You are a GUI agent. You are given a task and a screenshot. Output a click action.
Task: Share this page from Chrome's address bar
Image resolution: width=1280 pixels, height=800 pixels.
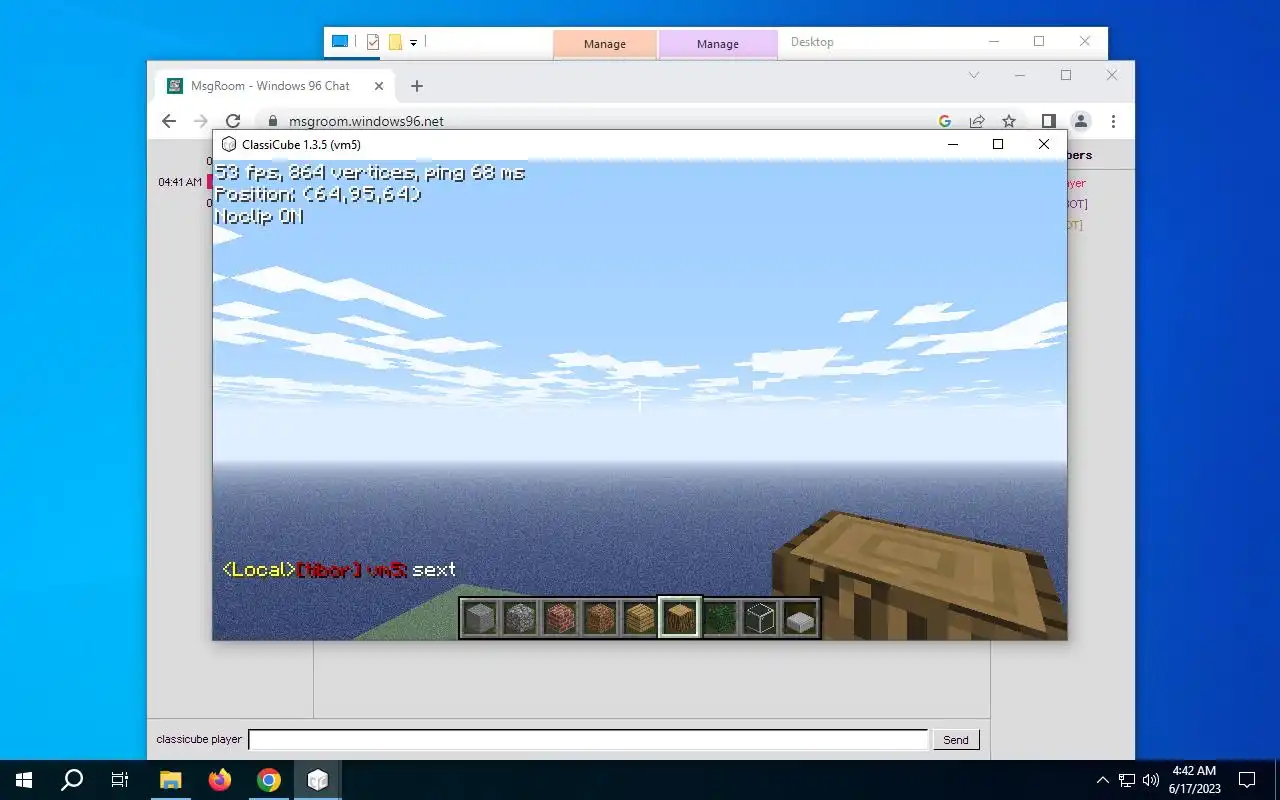(x=977, y=121)
